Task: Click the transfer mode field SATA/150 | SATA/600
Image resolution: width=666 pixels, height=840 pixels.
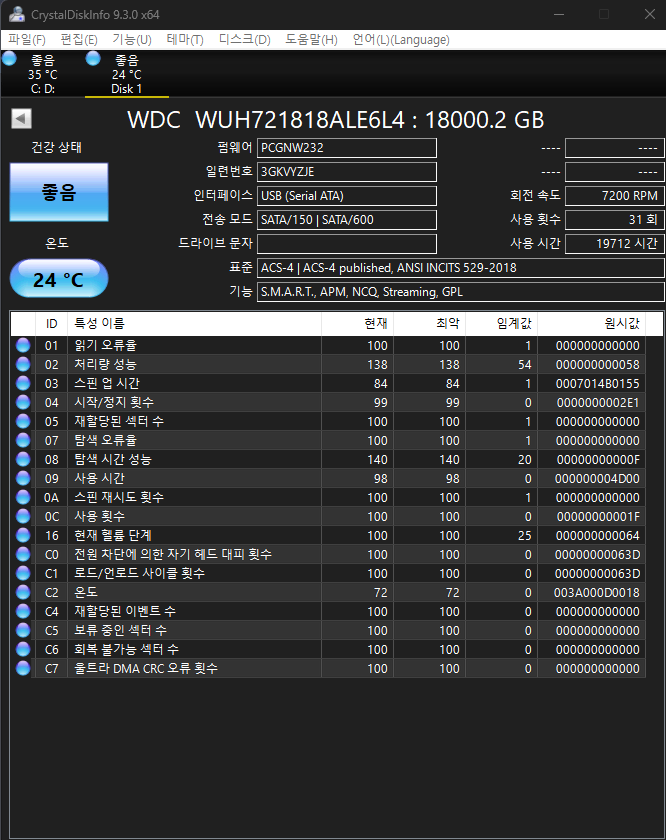Action: (347, 220)
